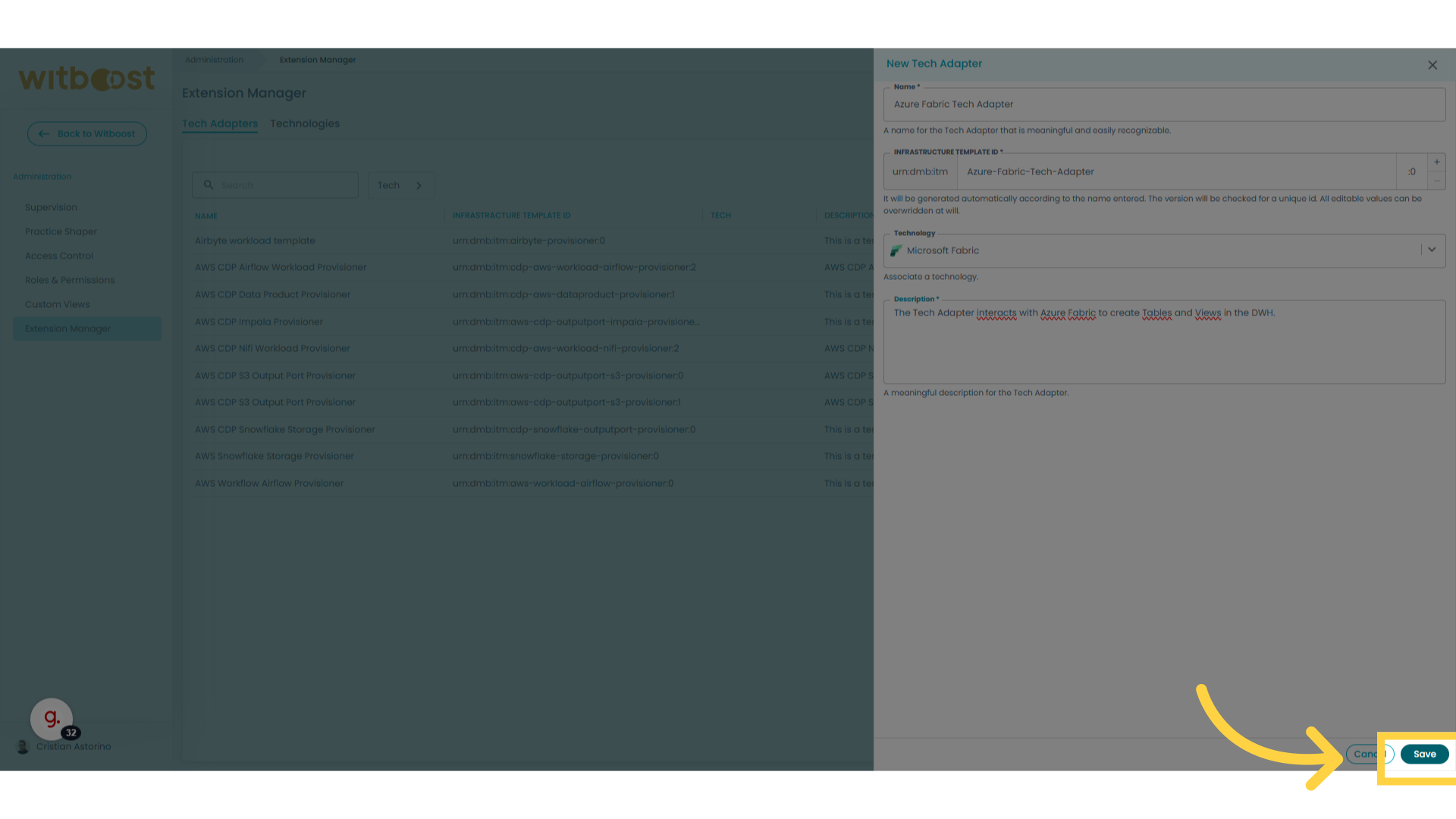Switch to the Tech Adapters tab
Screen dimensions: 1456x819
point(220,124)
